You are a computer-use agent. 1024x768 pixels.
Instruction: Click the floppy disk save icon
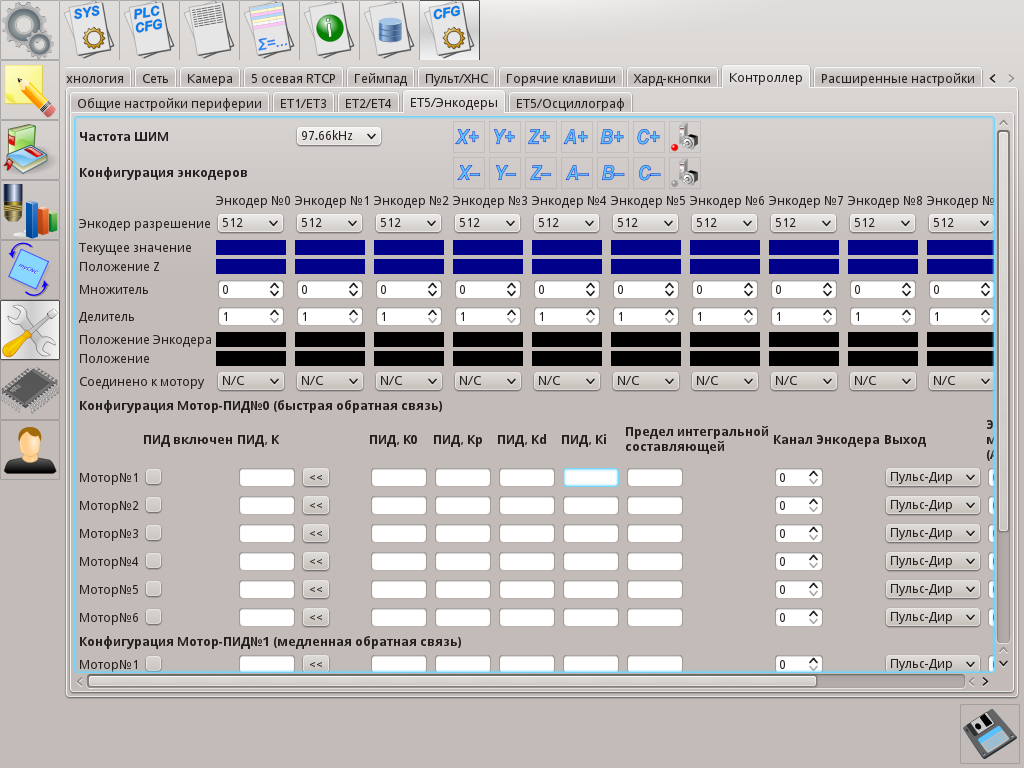coord(989,734)
